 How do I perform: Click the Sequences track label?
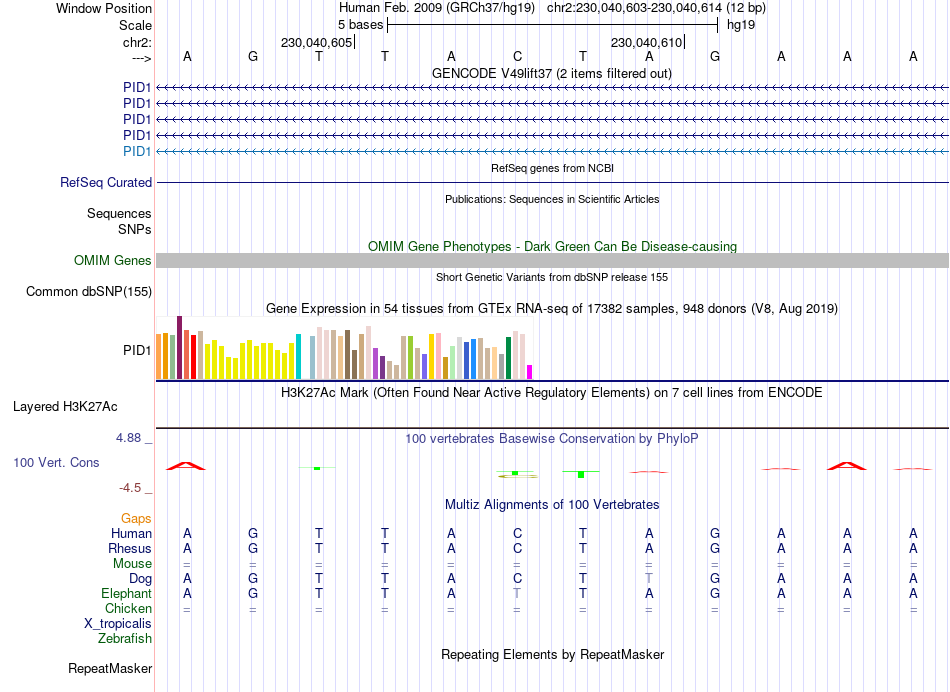coord(119,213)
